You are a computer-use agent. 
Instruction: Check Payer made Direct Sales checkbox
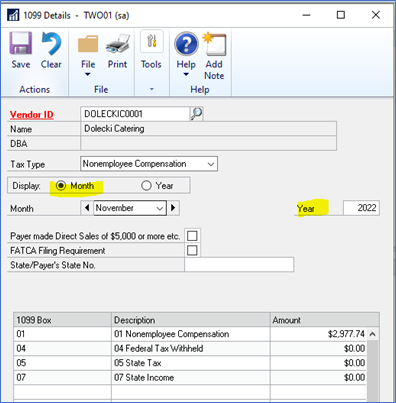(192, 236)
